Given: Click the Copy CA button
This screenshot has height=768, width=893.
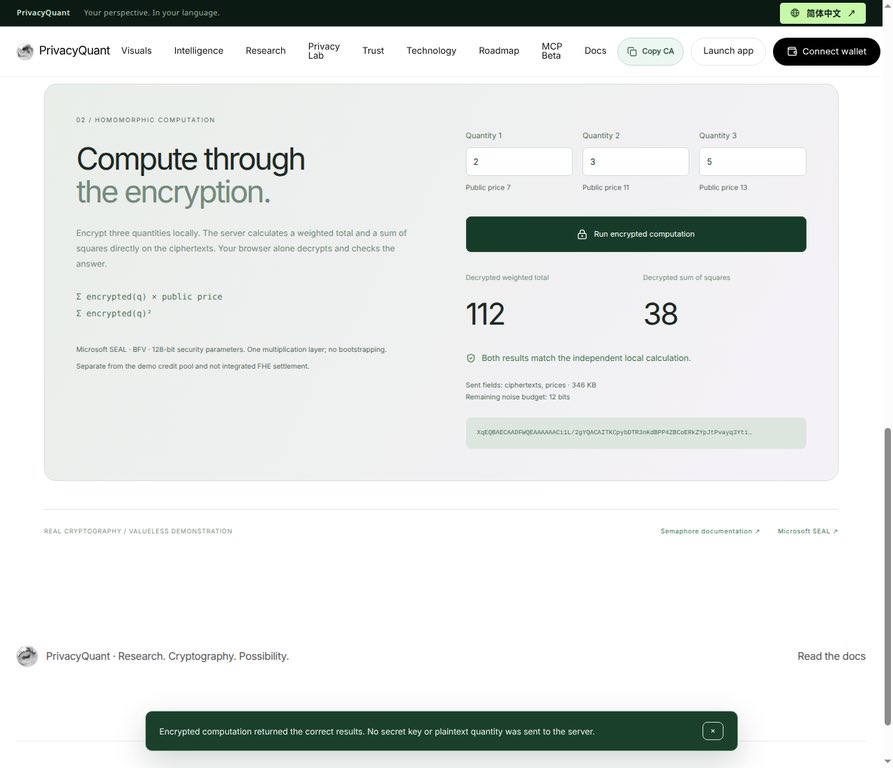Looking at the screenshot, I should click(650, 51).
